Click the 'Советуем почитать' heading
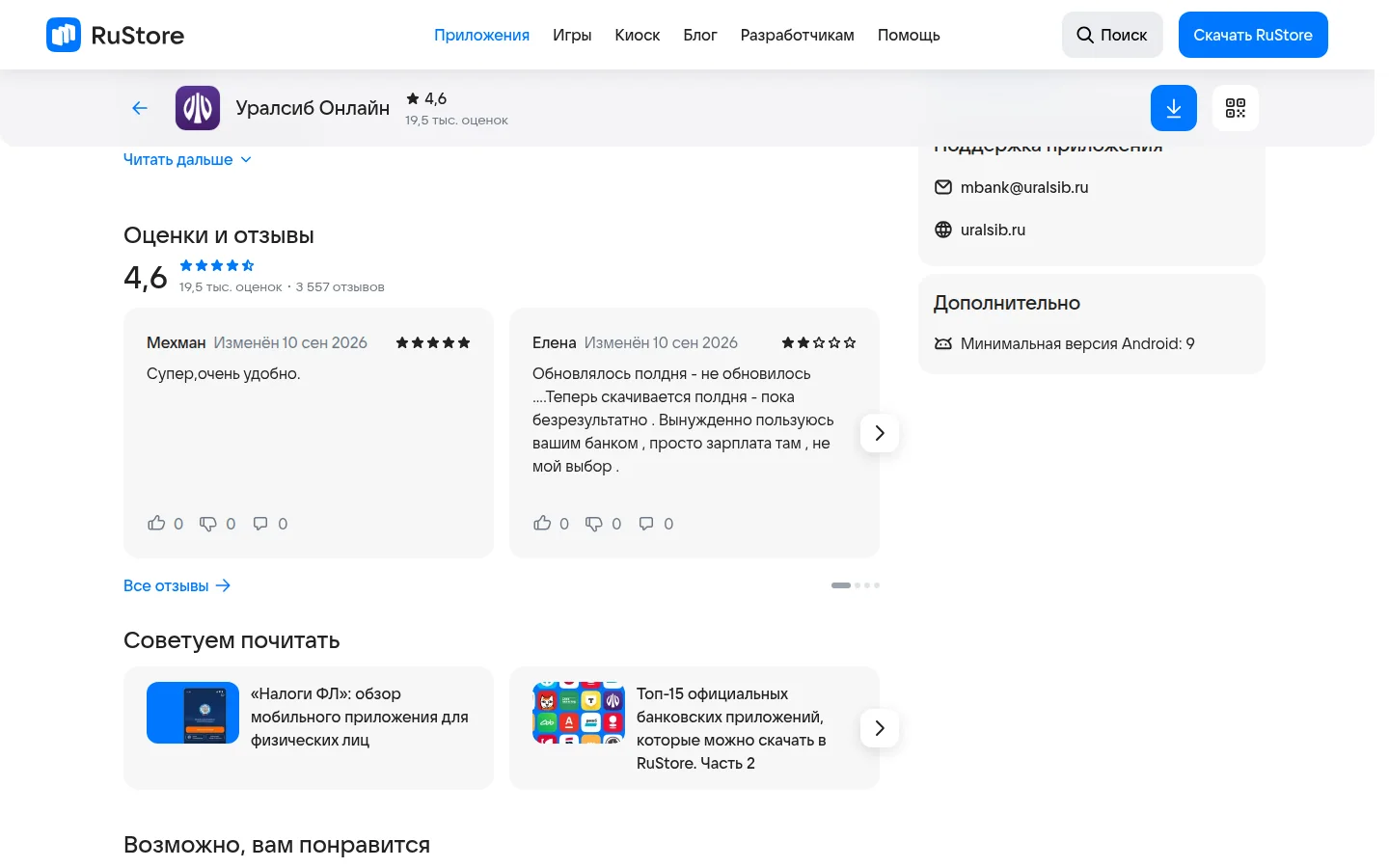This screenshot has width=1389, height=868. tap(231, 640)
